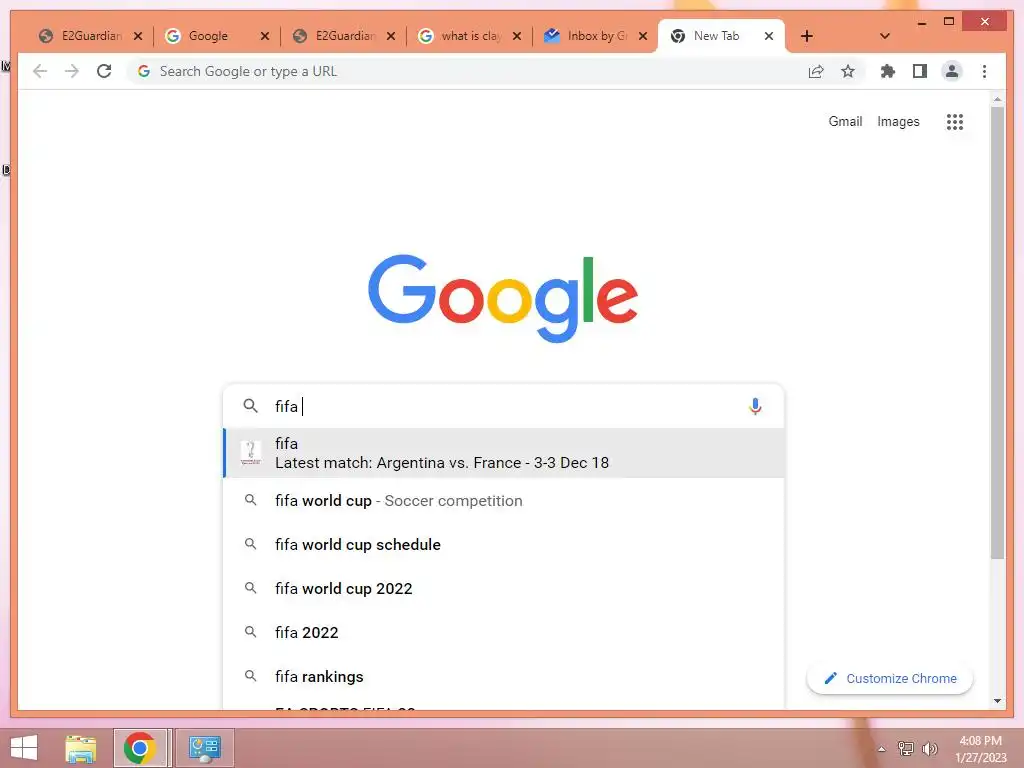Select the 'fifa rankings' suggestion
Screen dimensions: 1024x768
click(503, 677)
